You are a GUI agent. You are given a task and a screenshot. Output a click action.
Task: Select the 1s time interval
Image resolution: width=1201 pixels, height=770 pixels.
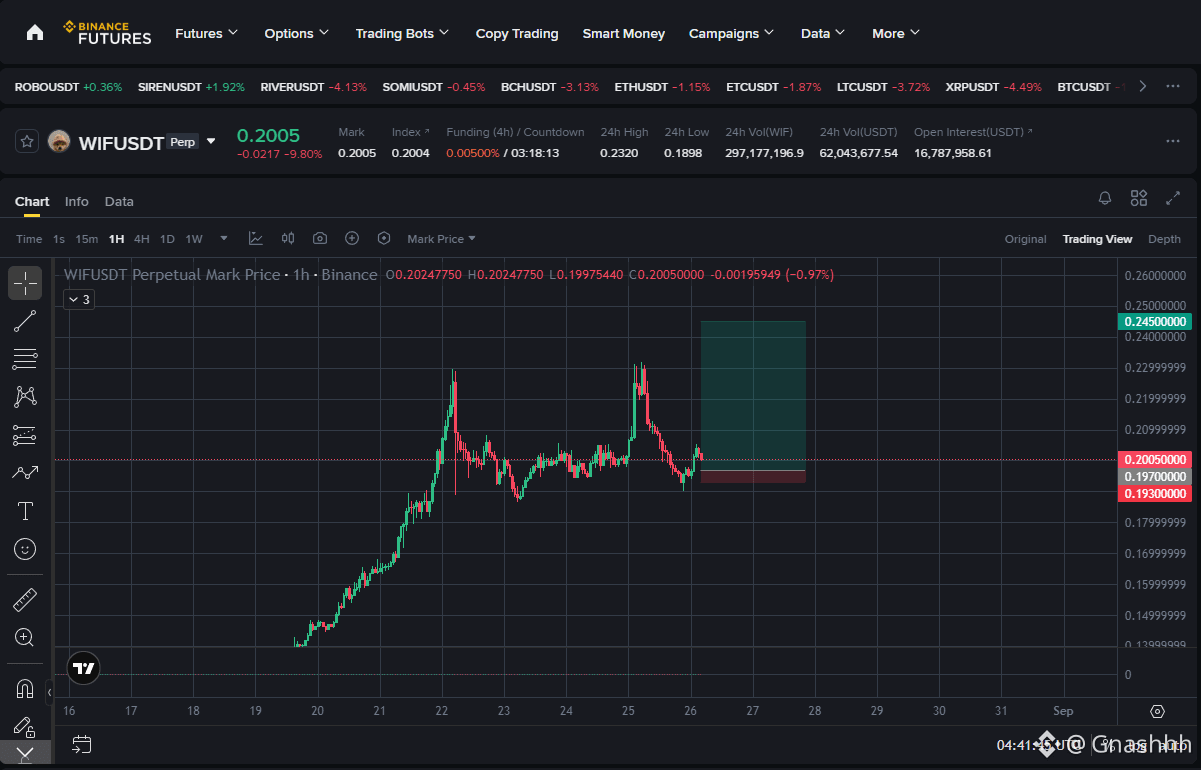(59, 239)
